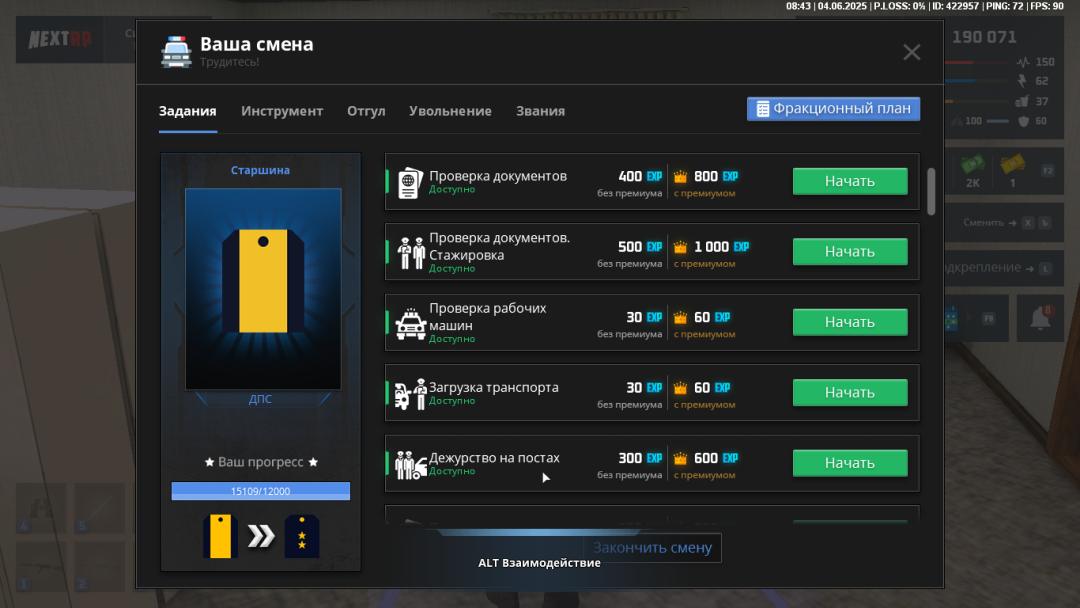The height and width of the screenshot is (608, 1080).
Task: Click the task list scrollbar
Action: pos(931,190)
